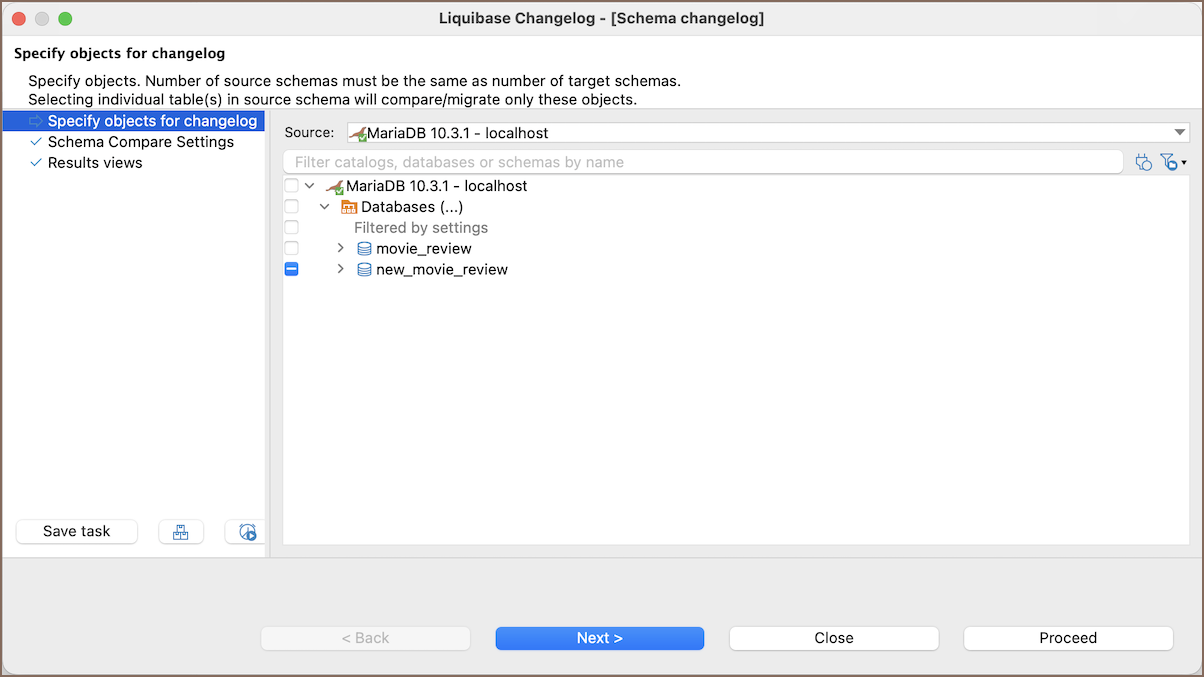Click the new_movie_review database icon

click(365, 270)
